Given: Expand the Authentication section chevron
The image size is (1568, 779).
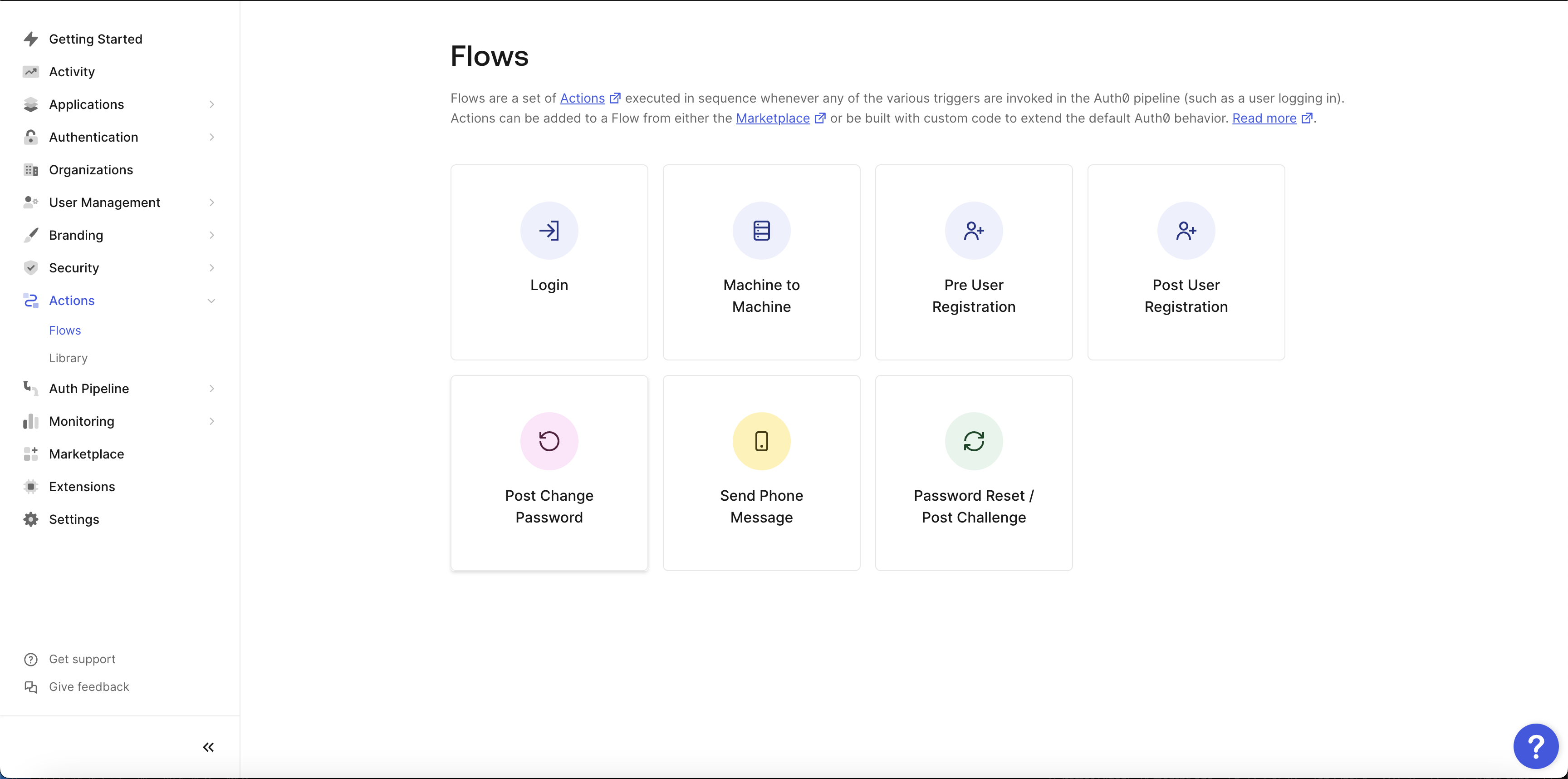Looking at the screenshot, I should (x=211, y=137).
